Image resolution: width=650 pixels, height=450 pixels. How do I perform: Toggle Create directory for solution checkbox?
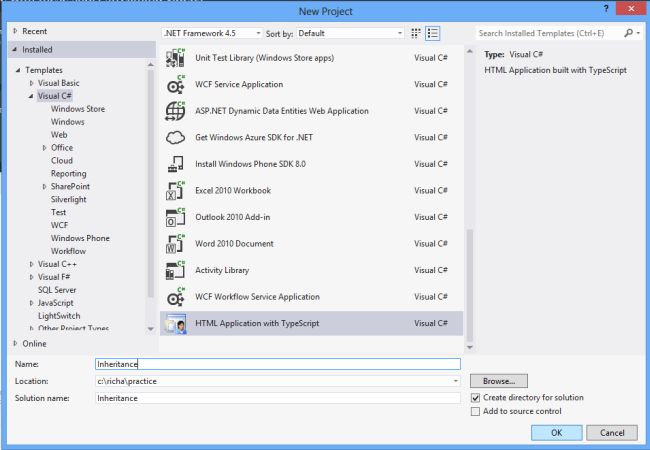pyautogui.click(x=475, y=398)
